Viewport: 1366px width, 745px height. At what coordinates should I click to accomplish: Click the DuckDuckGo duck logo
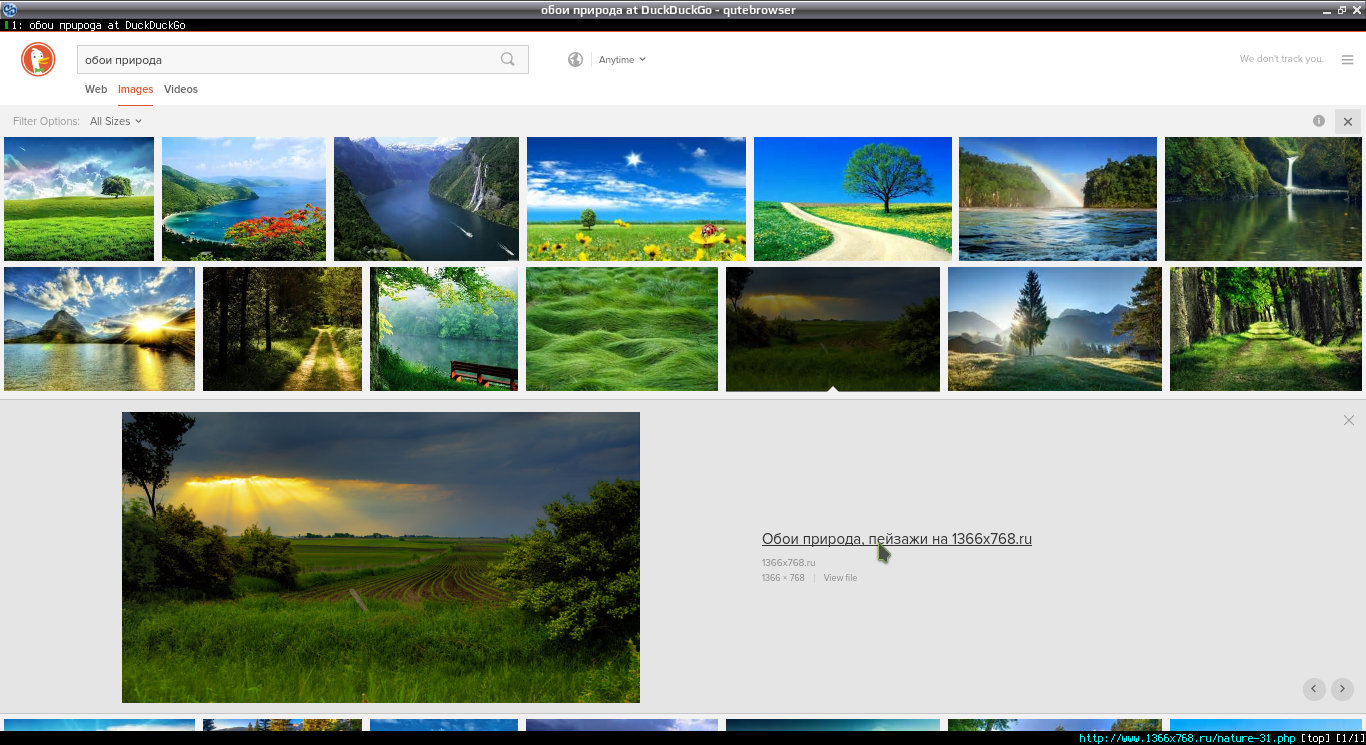[x=38, y=60]
